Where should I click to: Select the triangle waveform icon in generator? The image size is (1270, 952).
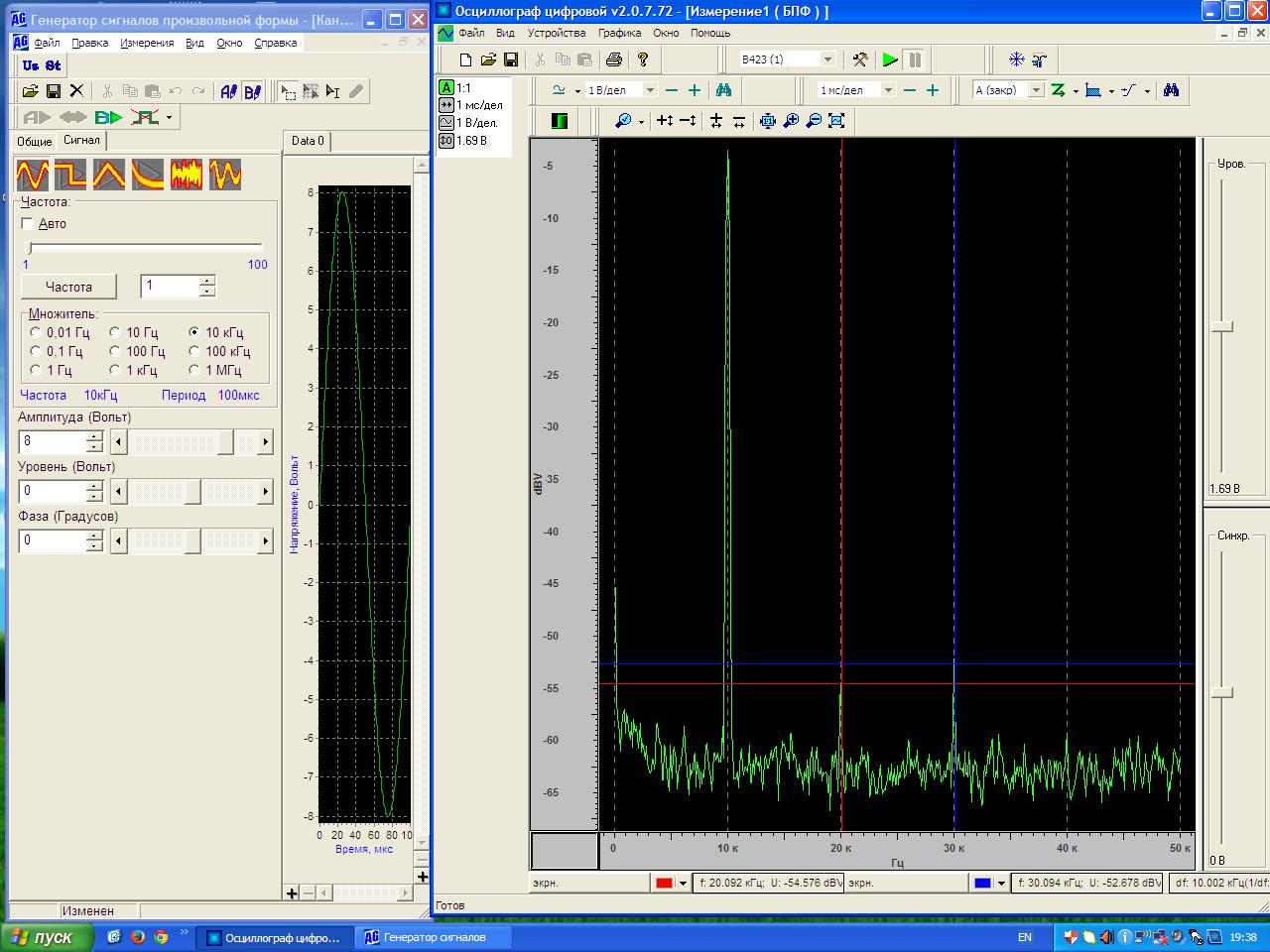coord(109,175)
